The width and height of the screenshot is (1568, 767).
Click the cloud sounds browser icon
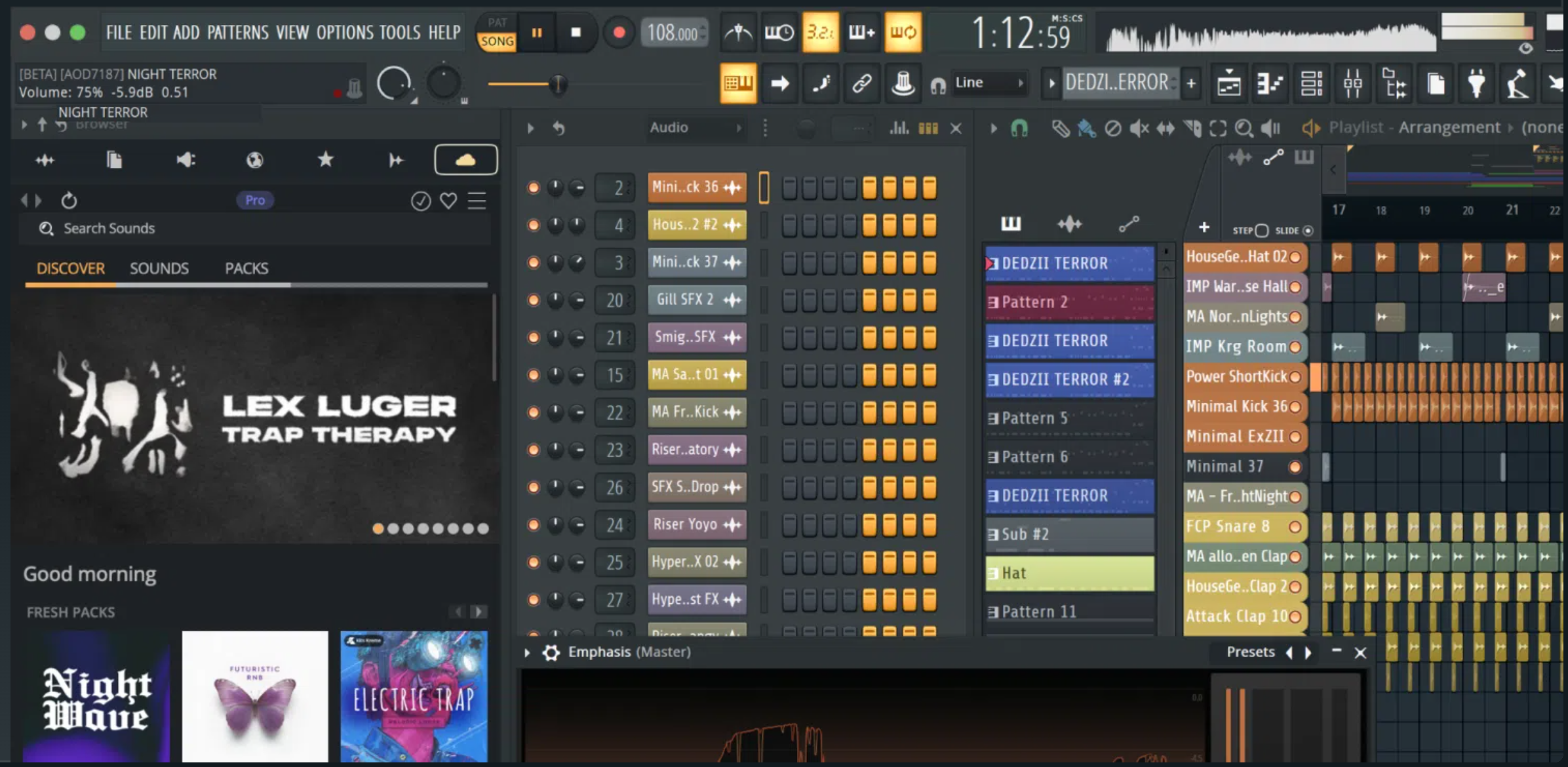click(x=465, y=159)
